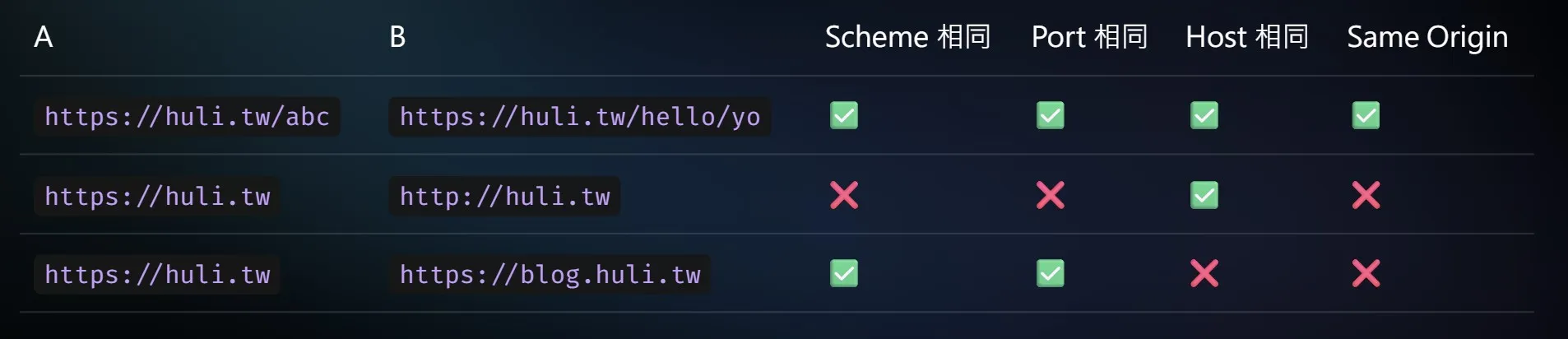Viewport: 1568px width, 339px height.
Task: Click the Port 相同 column header
Action: [1089, 37]
